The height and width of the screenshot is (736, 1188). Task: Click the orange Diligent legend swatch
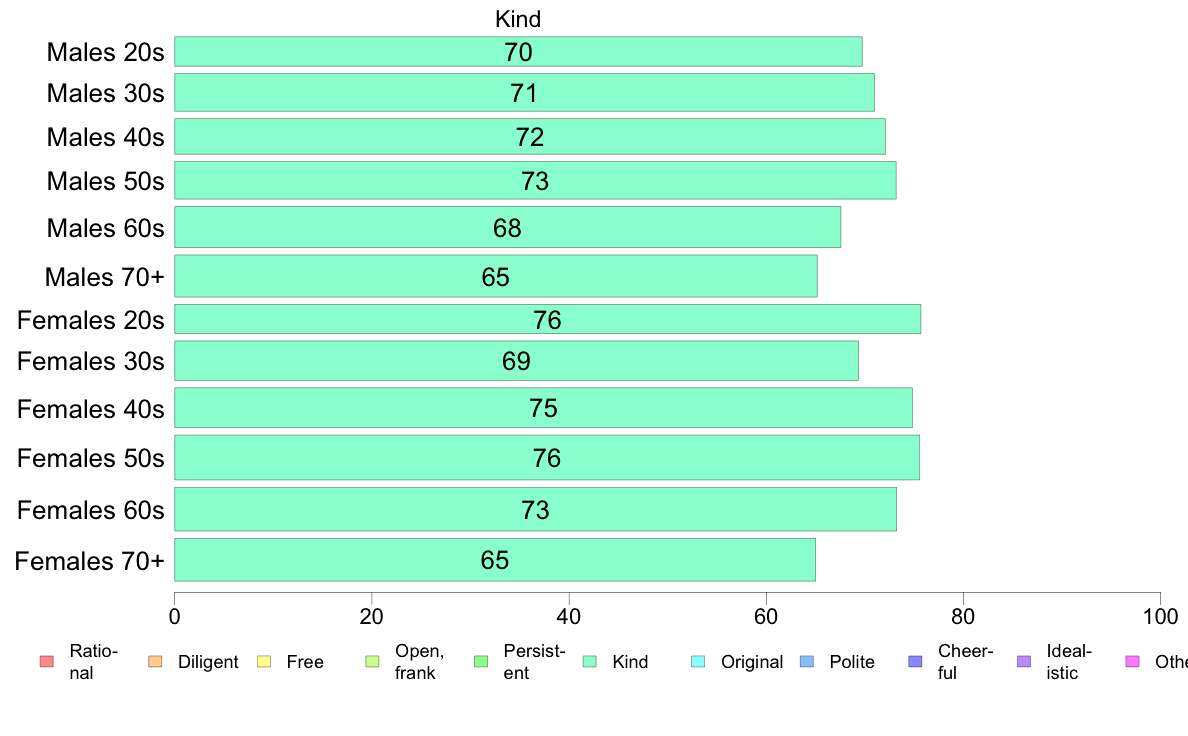[x=155, y=662]
